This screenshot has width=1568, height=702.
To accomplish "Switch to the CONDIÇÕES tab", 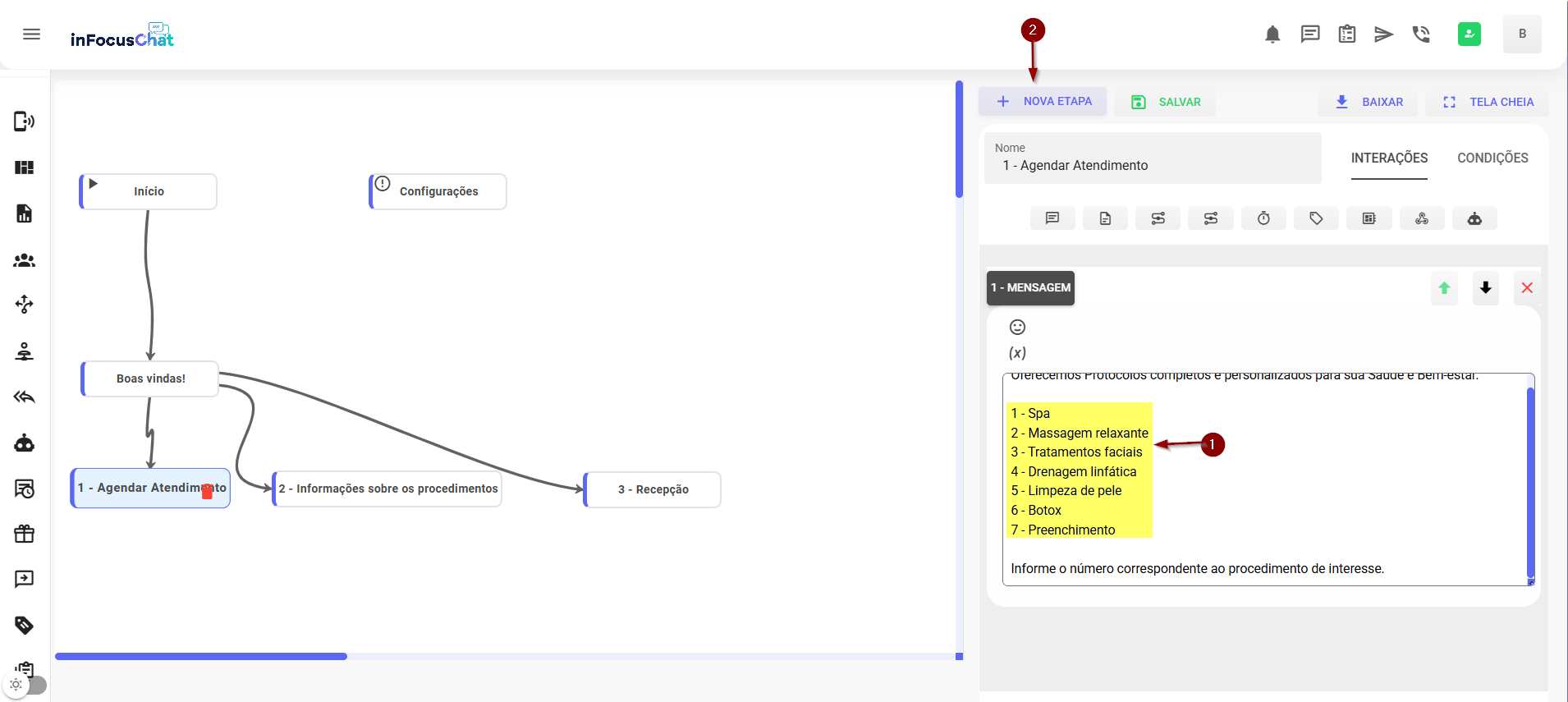I will click(1492, 158).
